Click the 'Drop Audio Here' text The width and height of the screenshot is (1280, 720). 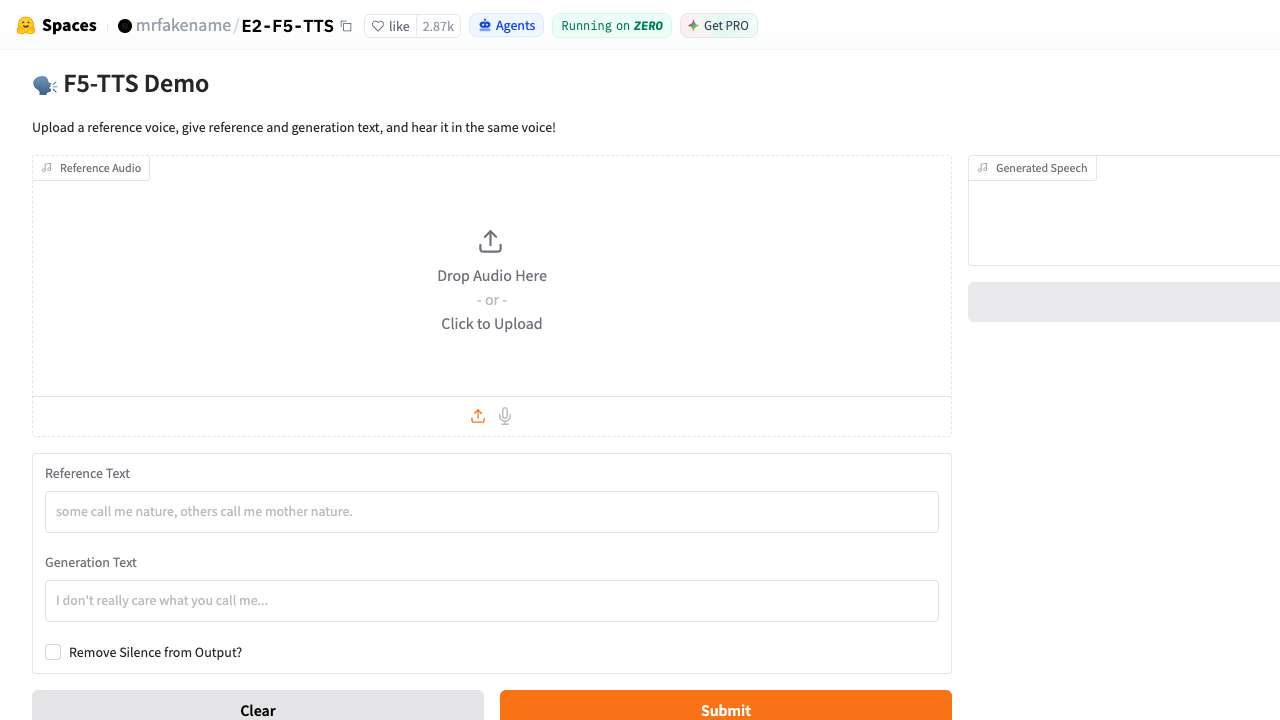(x=492, y=276)
